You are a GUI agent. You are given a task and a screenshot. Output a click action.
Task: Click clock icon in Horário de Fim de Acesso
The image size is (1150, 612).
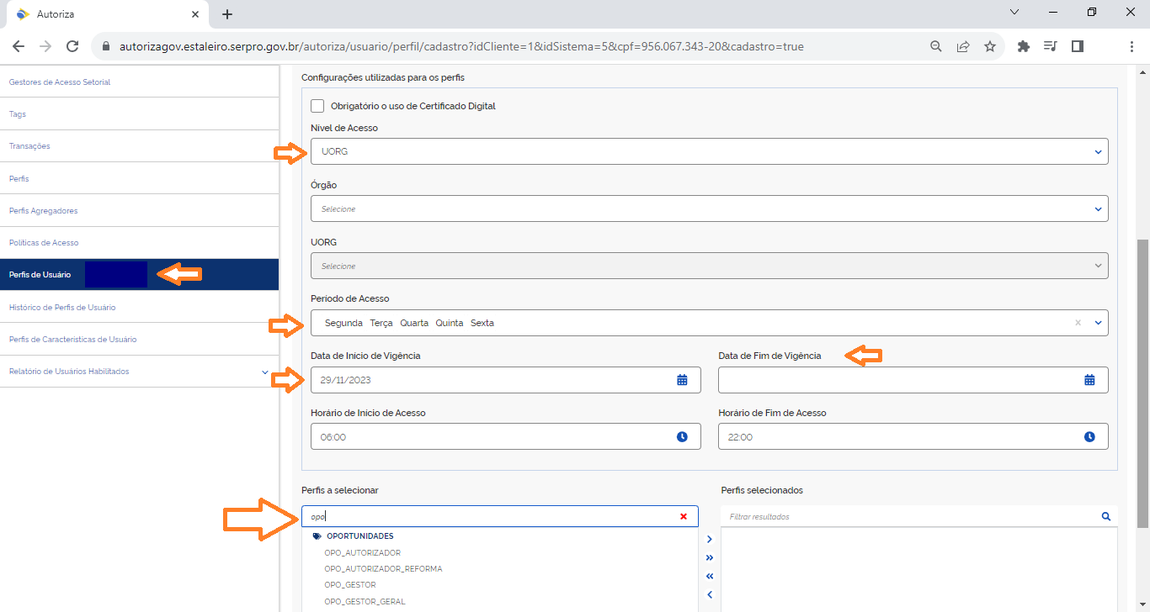point(1089,437)
